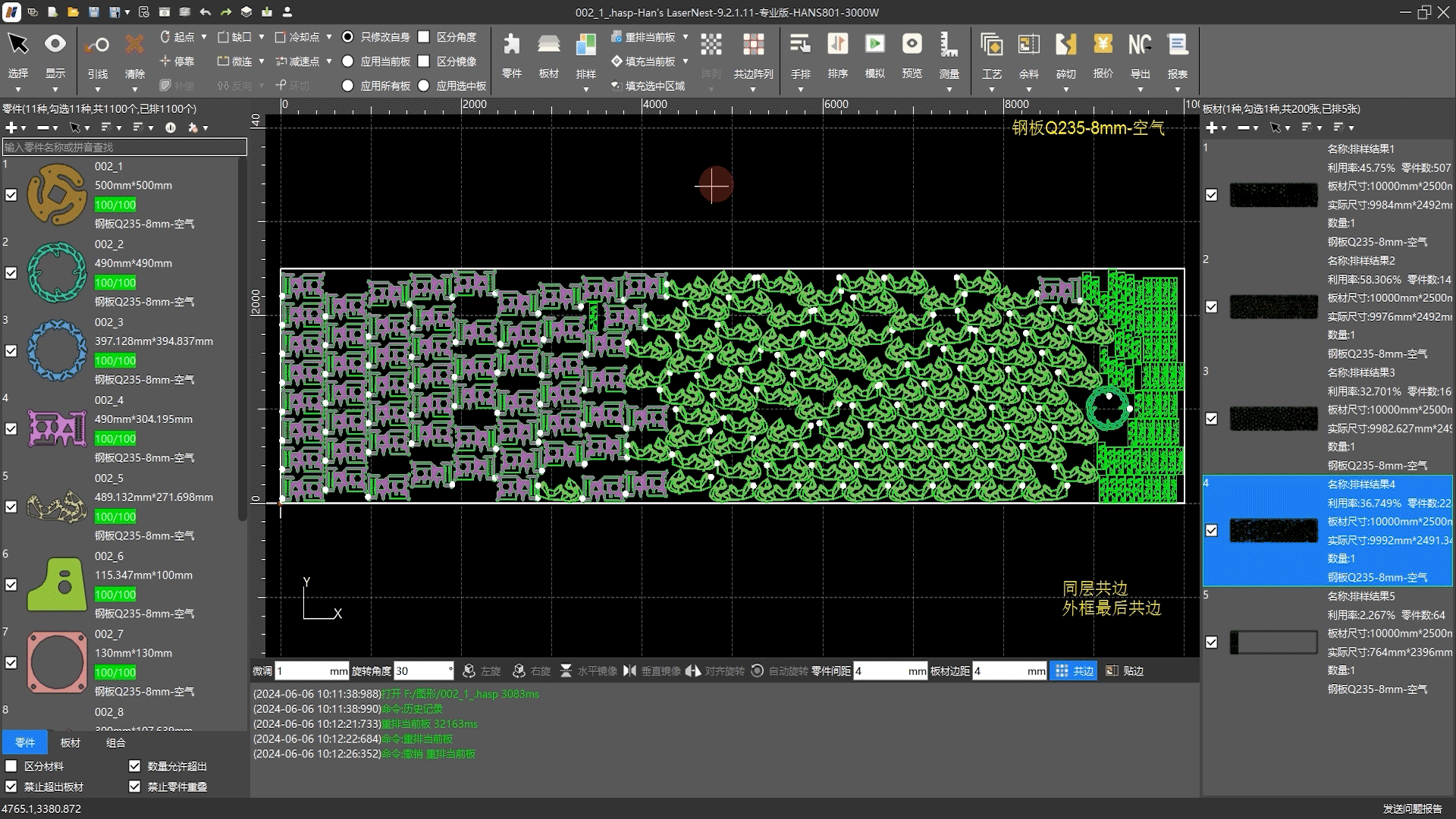1456x819 pixels.
Task: Click the part name search field
Action: click(x=124, y=147)
